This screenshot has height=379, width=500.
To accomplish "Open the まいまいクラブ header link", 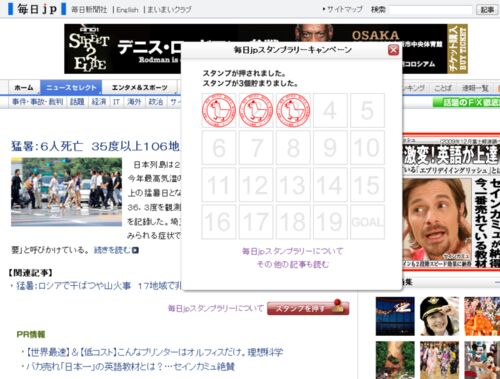I will (x=169, y=10).
